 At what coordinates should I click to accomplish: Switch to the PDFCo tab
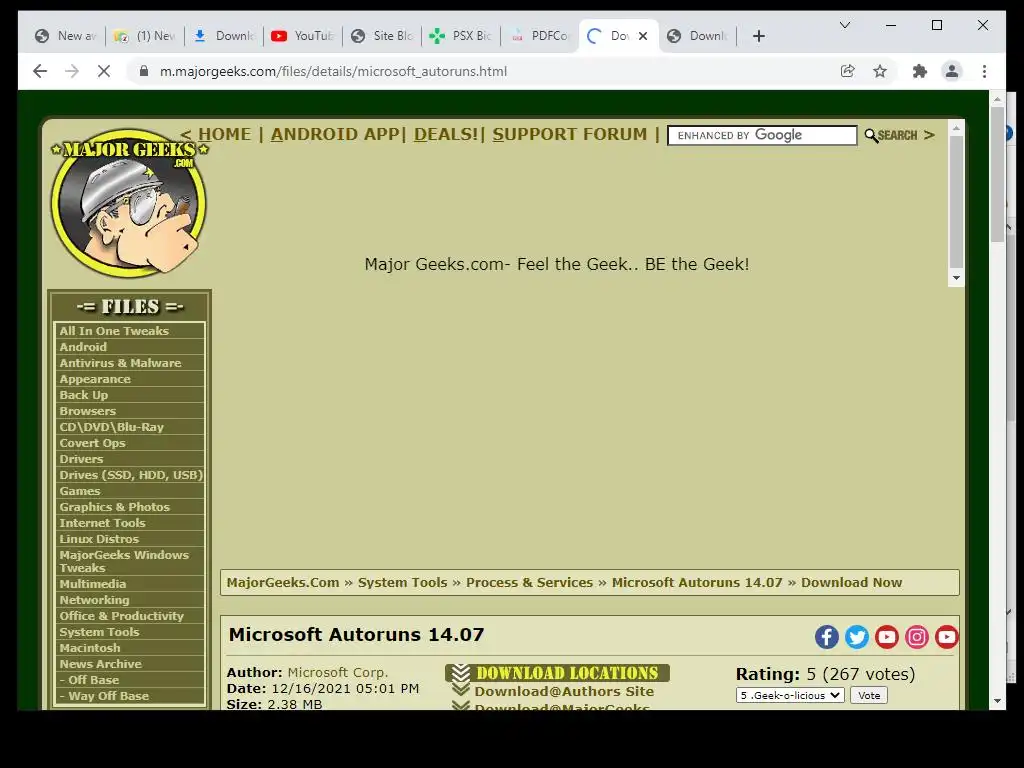(541, 36)
